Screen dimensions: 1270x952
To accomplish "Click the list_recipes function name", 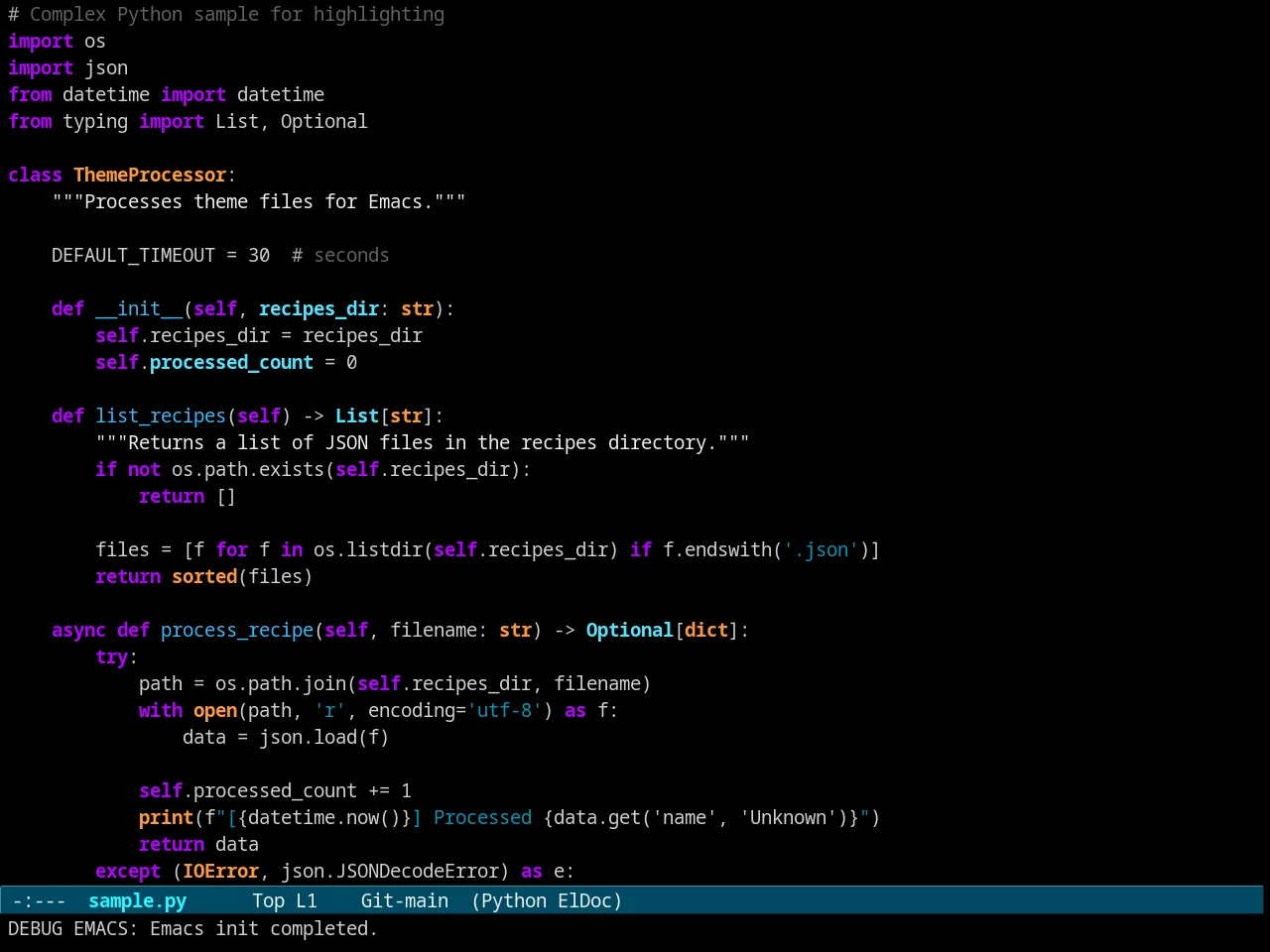I will 161,416.
